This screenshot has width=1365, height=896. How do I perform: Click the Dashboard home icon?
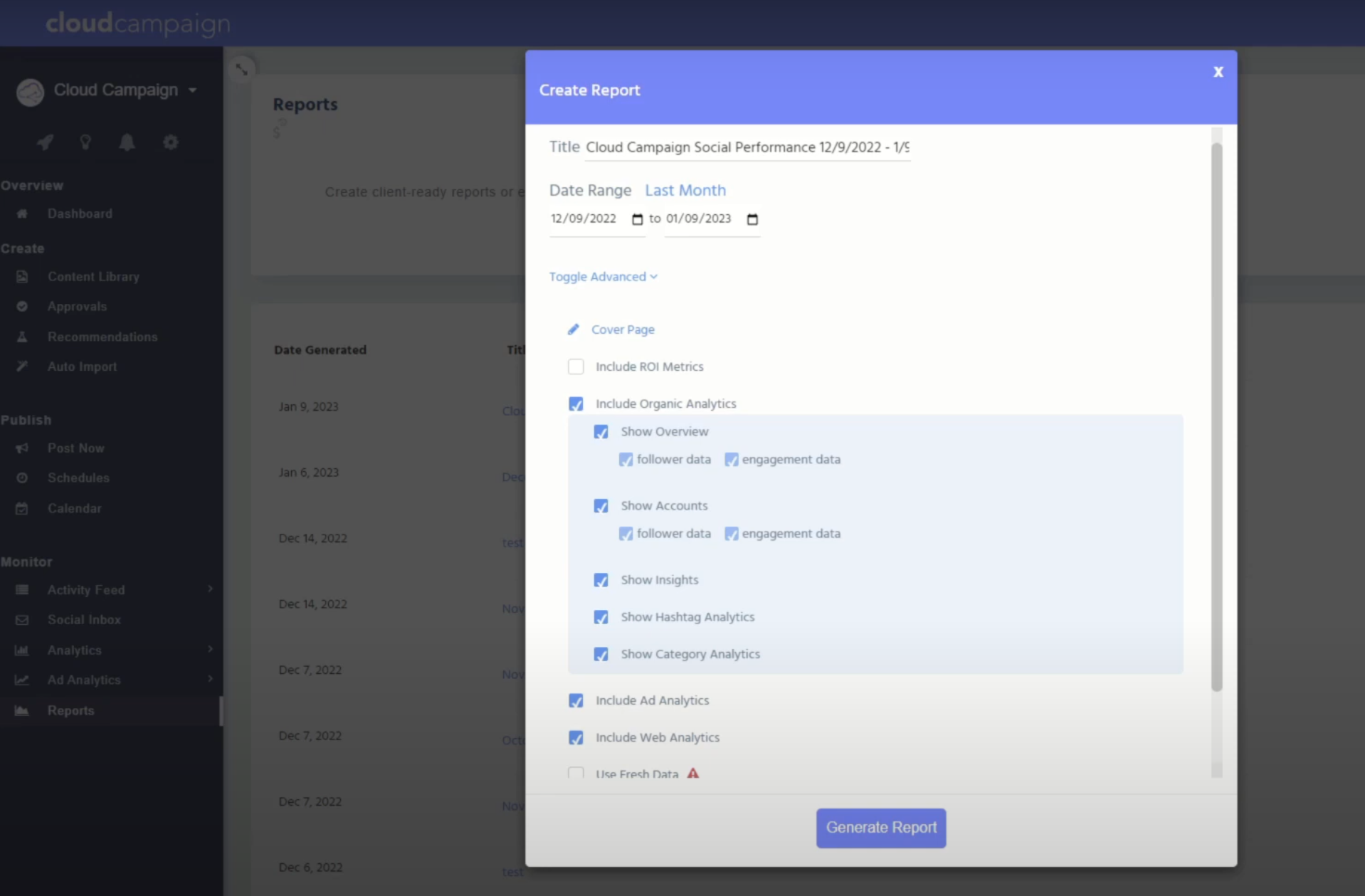pos(22,214)
